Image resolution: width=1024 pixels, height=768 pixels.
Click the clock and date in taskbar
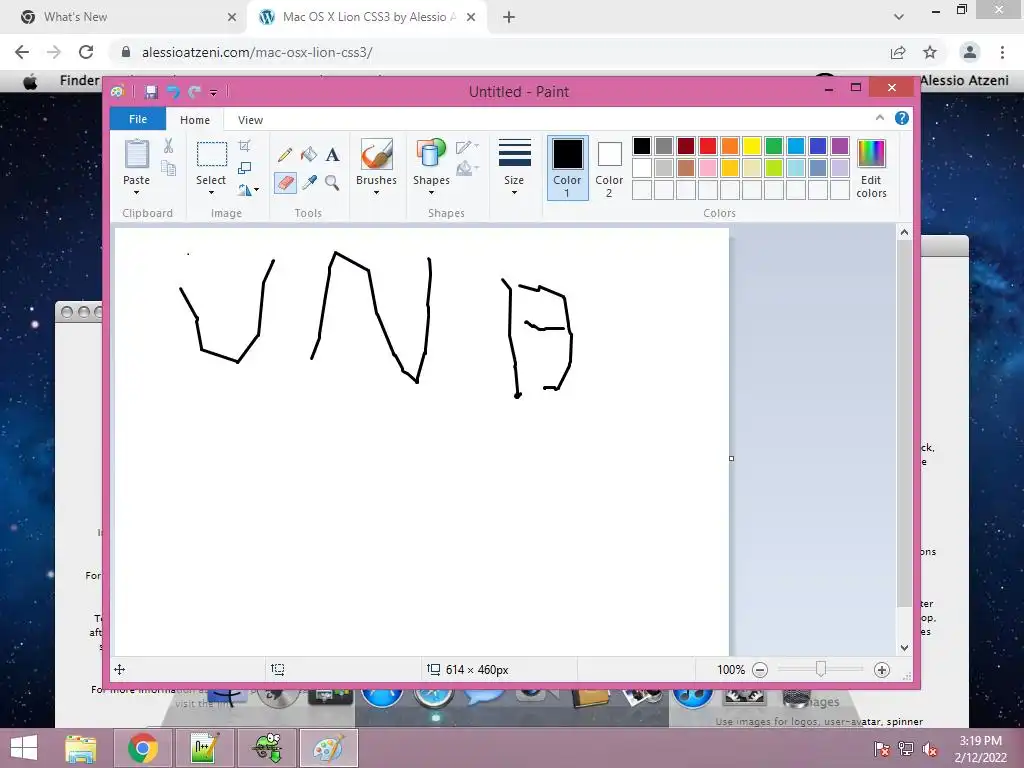pyautogui.click(x=980, y=749)
